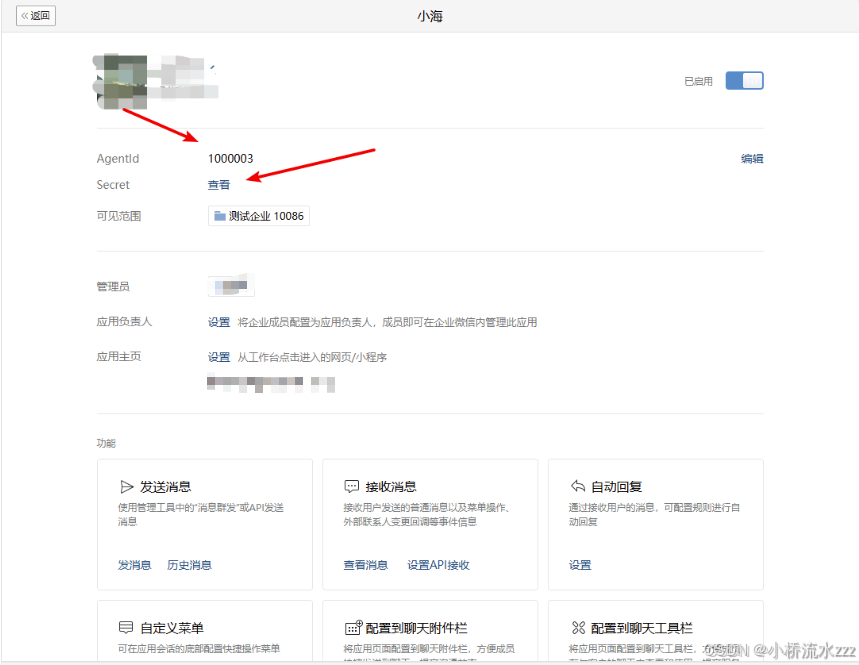Click the 配置到聊天工具栏 icon
The width and height of the screenshot is (859, 665).
click(x=579, y=627)
